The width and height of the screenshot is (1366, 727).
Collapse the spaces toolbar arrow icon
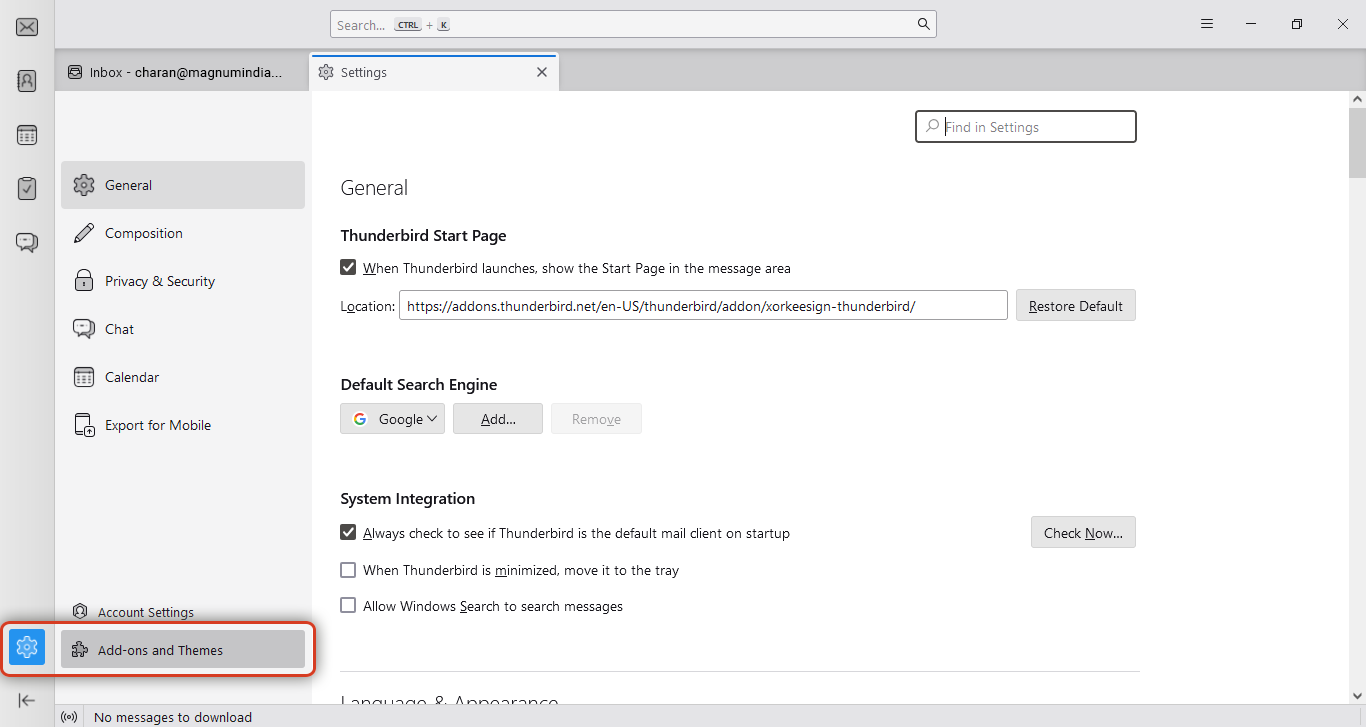(27, 700)
